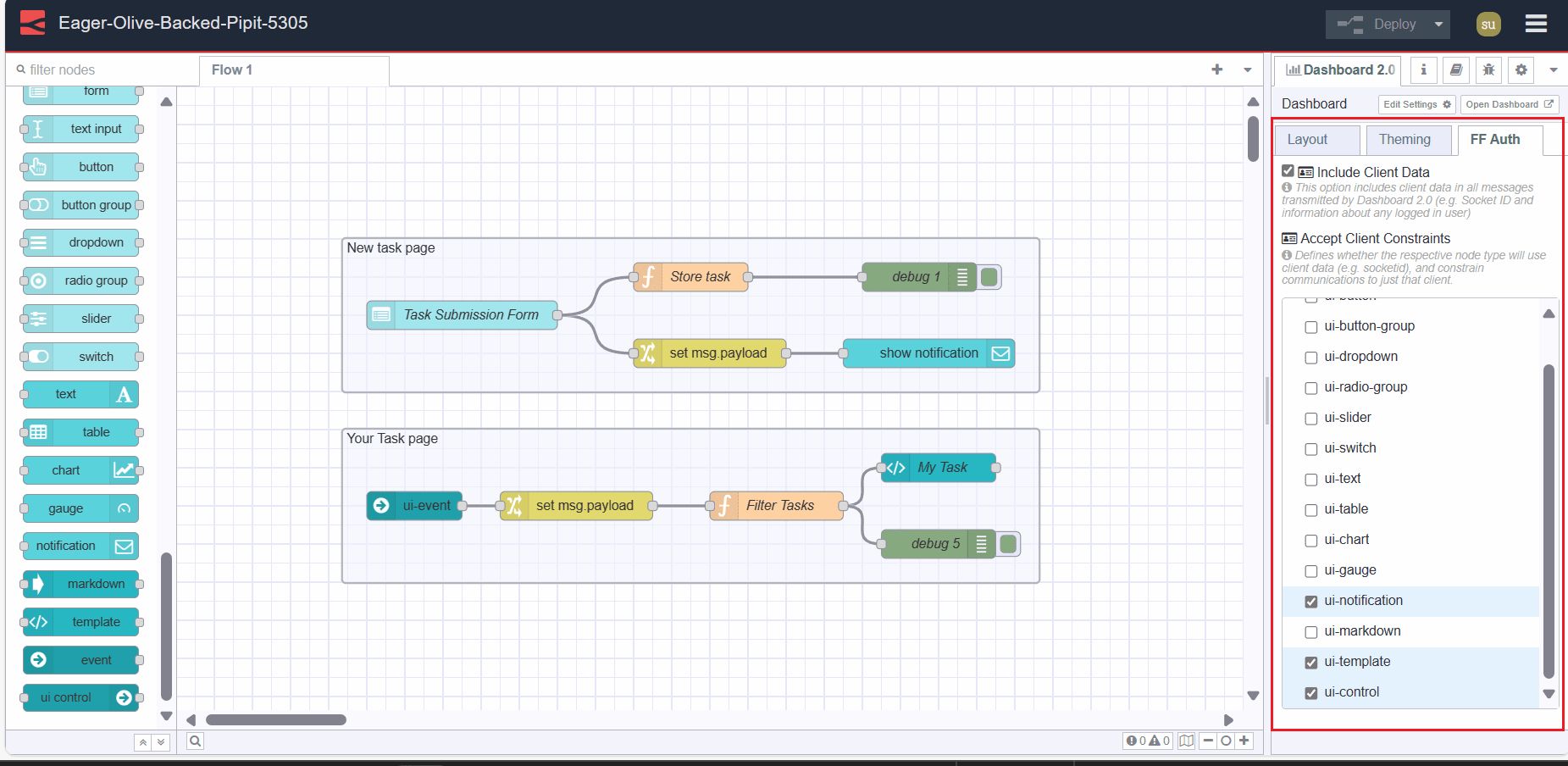Open the configuration nodes sidebar
The height and width of the screenshot is (766, 1568).
pos(1520,69)
